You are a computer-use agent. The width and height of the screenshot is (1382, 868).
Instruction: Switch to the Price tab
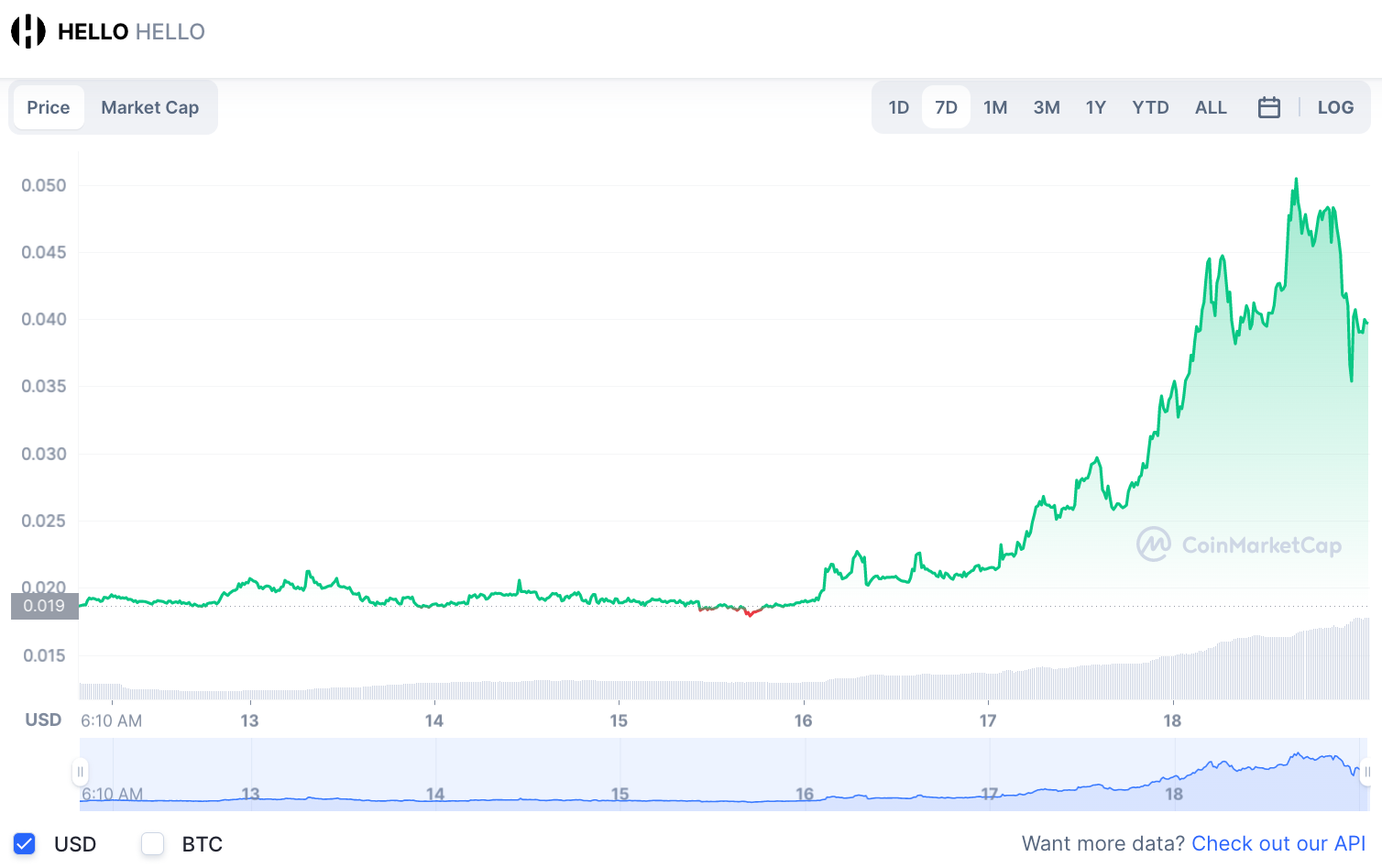(49, 107)
